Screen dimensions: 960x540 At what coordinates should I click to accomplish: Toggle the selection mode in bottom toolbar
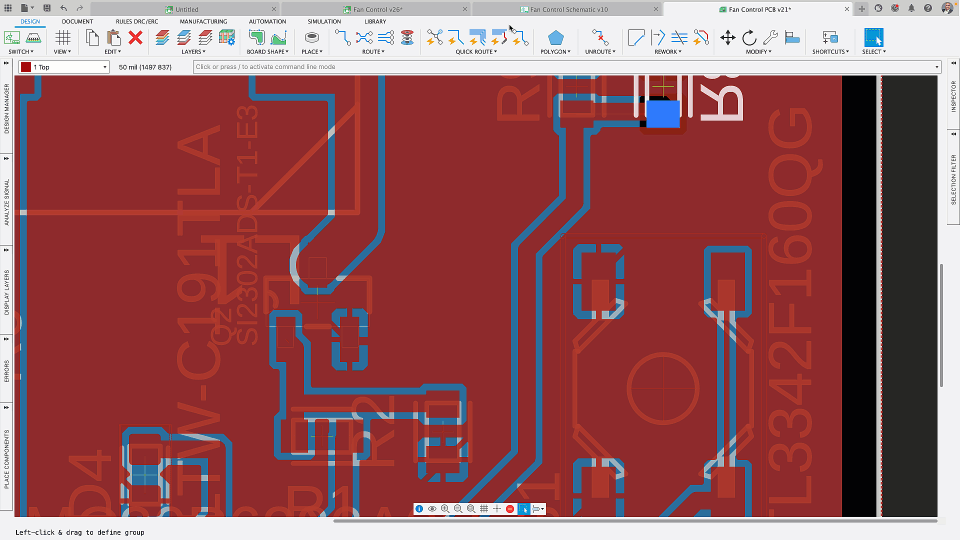523,509
